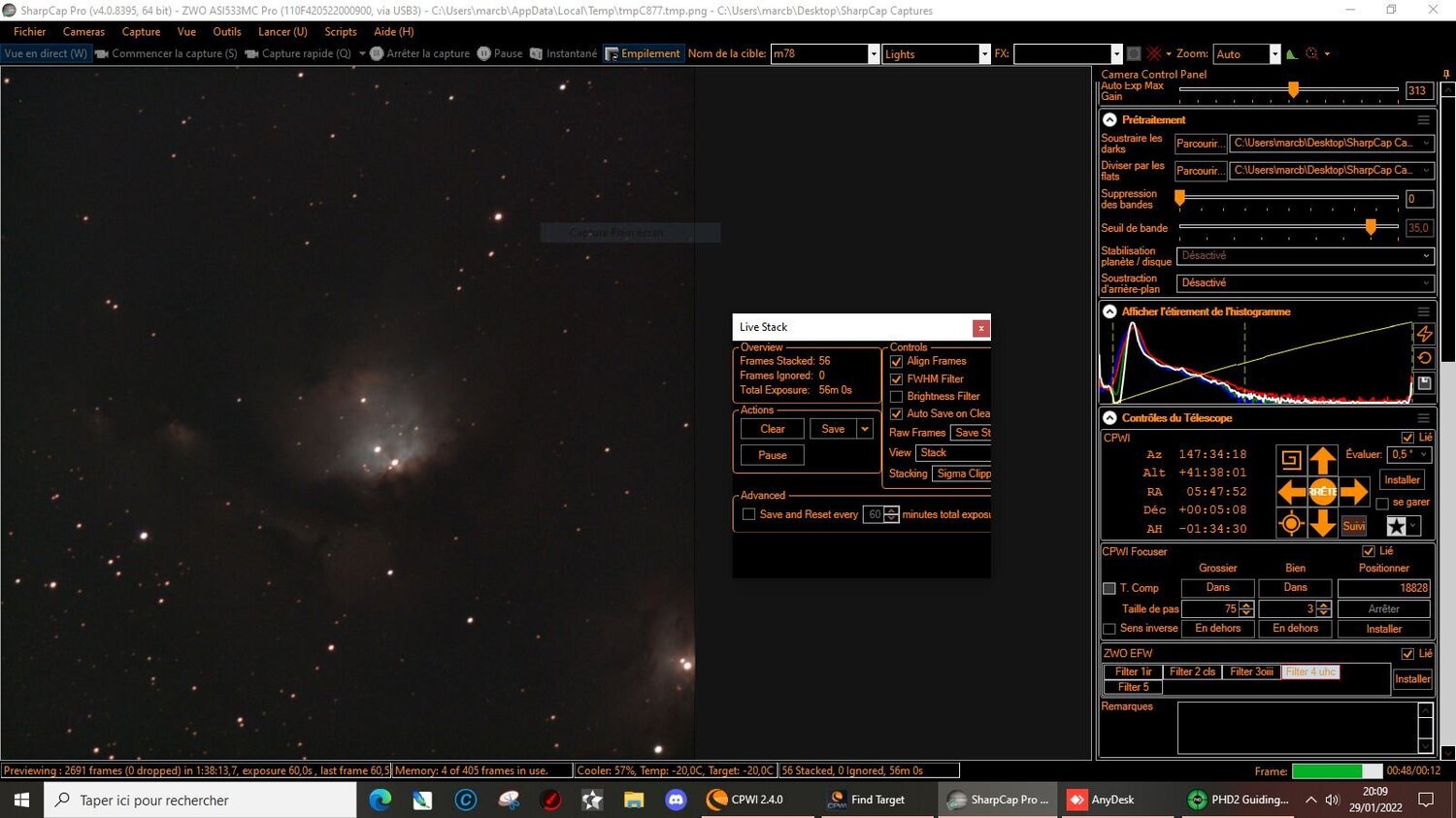Click Pause in the Live Stack window
This screenshot has height=818, width=1456.
tap(773, 455)
